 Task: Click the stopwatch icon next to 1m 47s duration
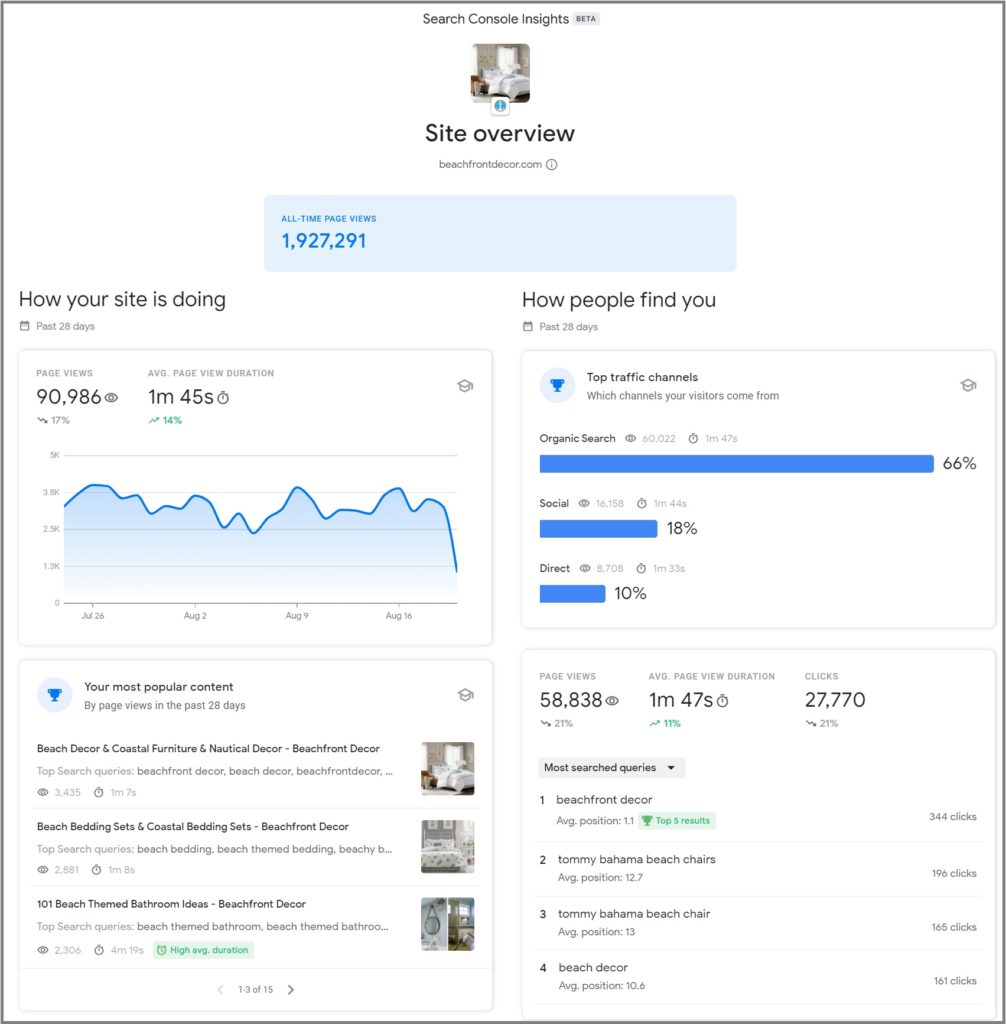(722, 701)
